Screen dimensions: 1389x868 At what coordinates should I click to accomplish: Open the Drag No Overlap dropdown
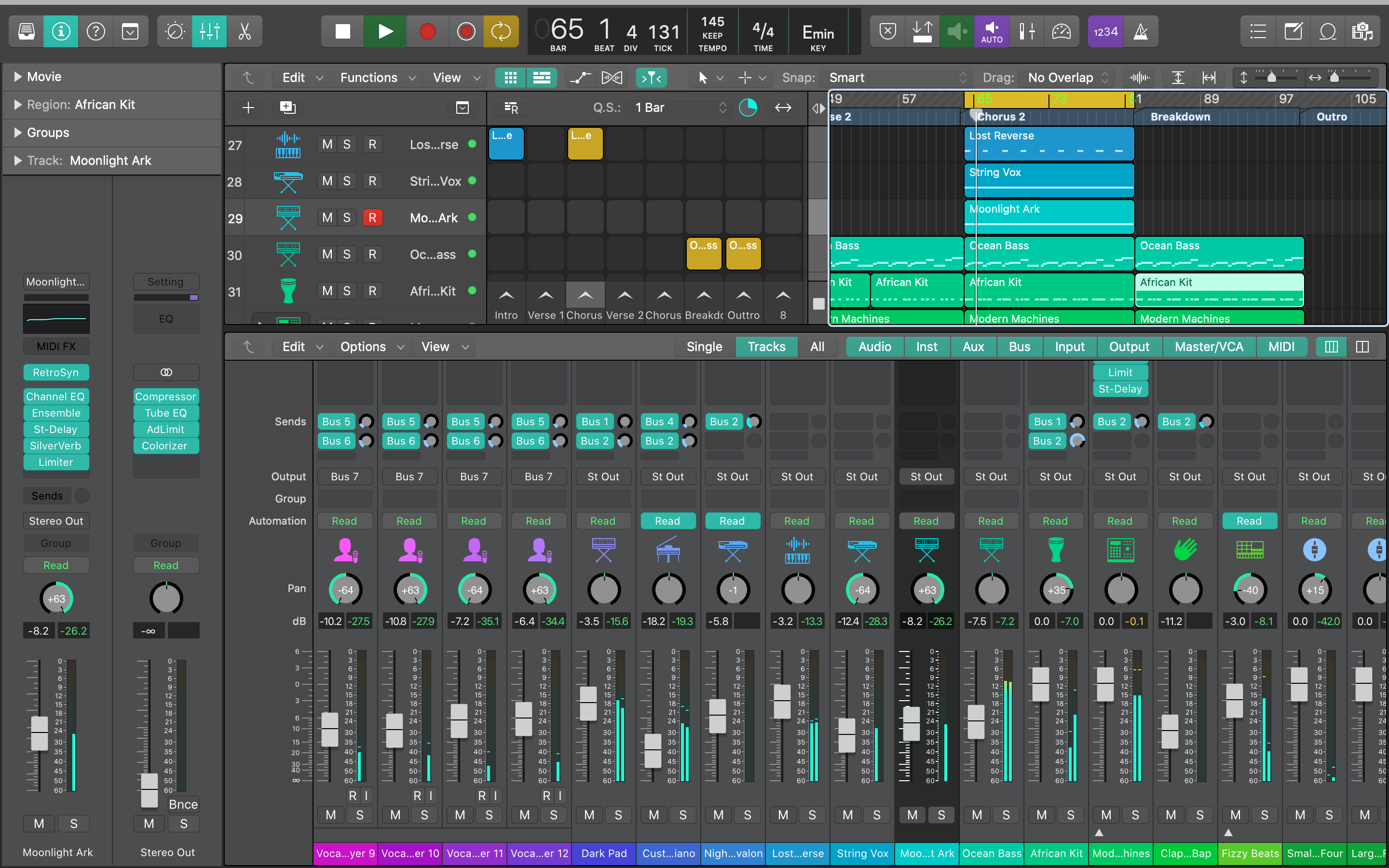1068,78
